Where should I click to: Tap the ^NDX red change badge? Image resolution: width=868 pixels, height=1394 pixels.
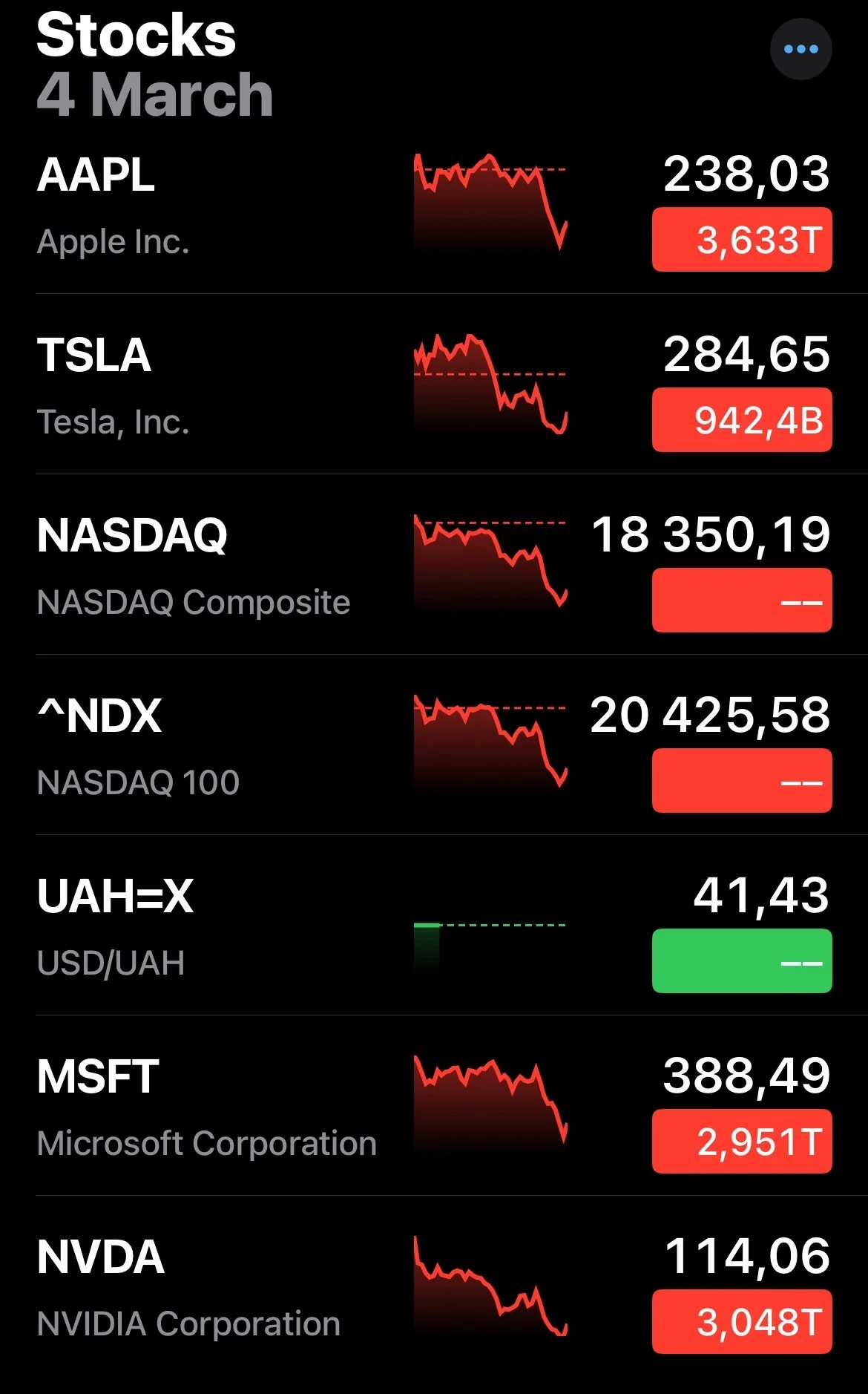[x=741, y=781]
